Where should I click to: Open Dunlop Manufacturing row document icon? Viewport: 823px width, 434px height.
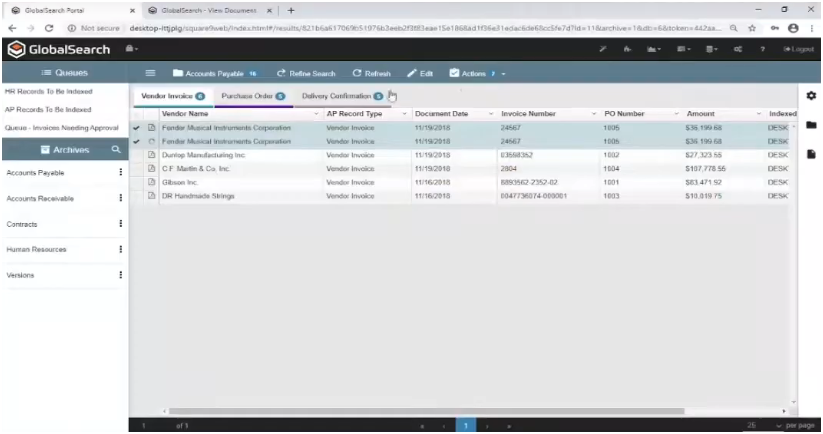(152, 156)
